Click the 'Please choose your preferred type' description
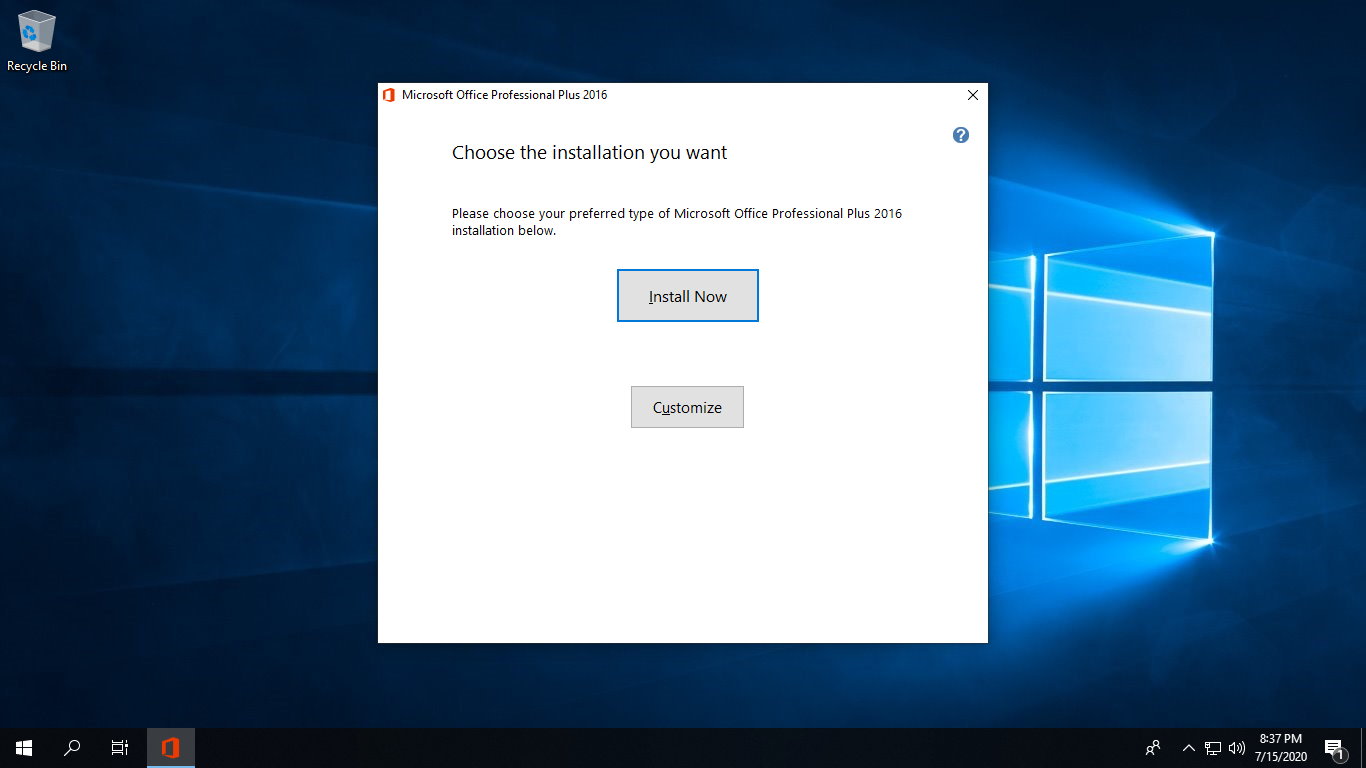The height and width of the screenshot is (768, 1366). [x=677, y=222]
